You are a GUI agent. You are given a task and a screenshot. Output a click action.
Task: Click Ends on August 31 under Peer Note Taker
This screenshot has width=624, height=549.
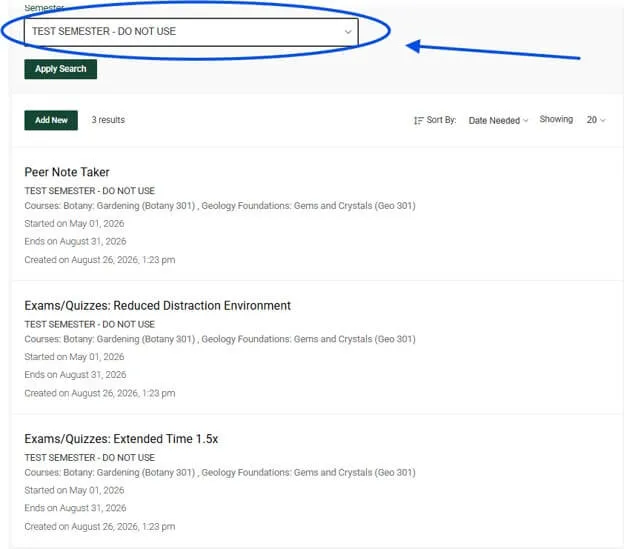[75, 241]
